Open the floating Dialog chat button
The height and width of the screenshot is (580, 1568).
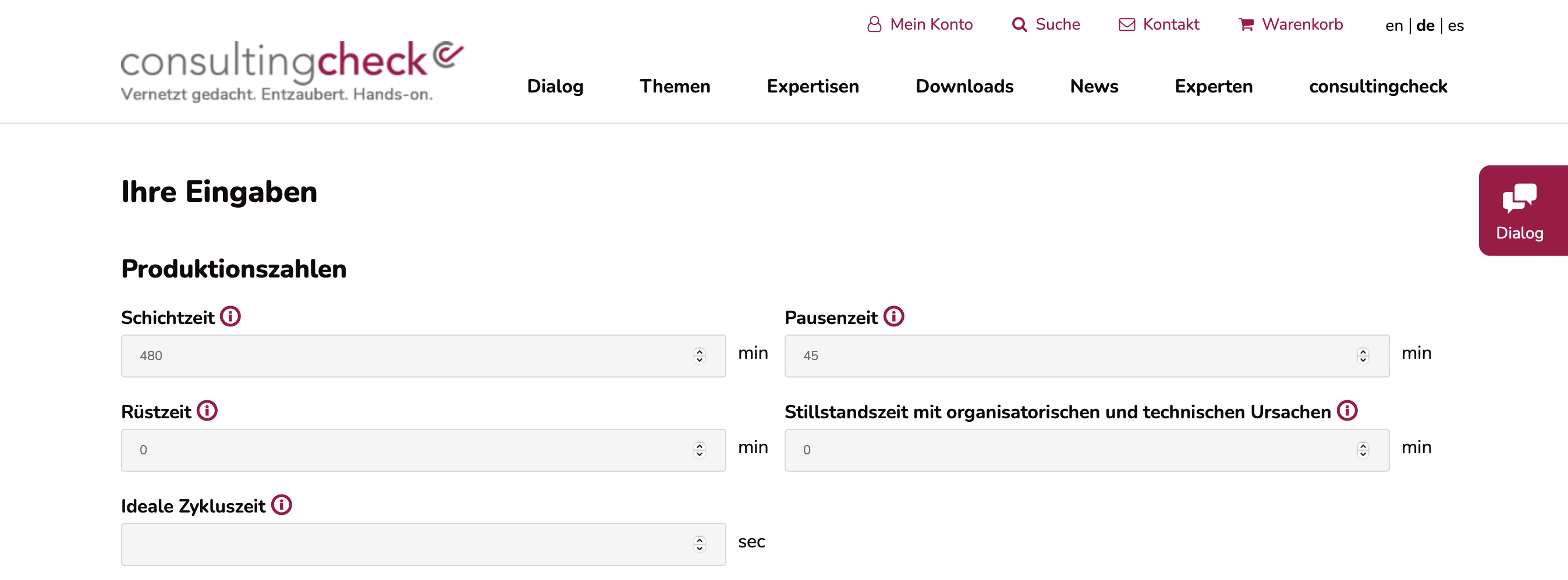tap(1523, 211)
